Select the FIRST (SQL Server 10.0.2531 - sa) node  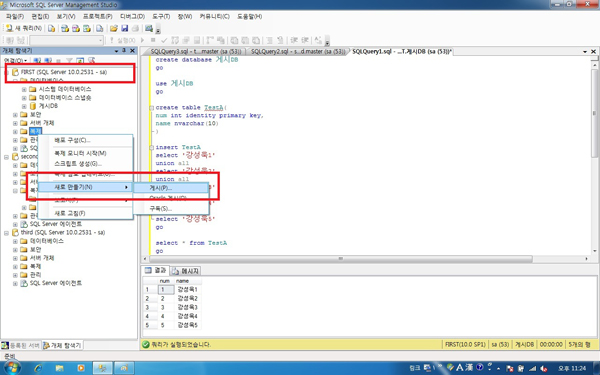(x=64, y=72)
